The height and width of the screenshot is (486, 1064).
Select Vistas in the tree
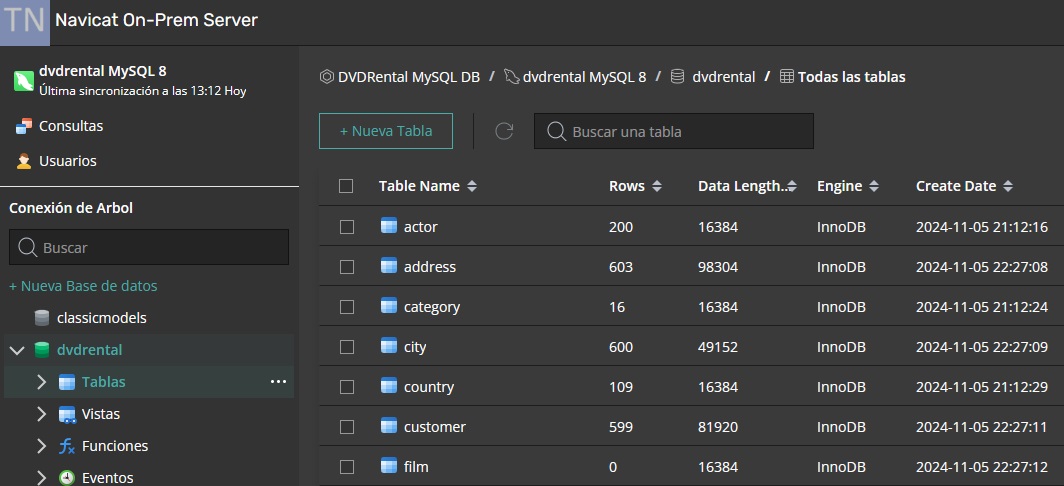pos(100,414)
